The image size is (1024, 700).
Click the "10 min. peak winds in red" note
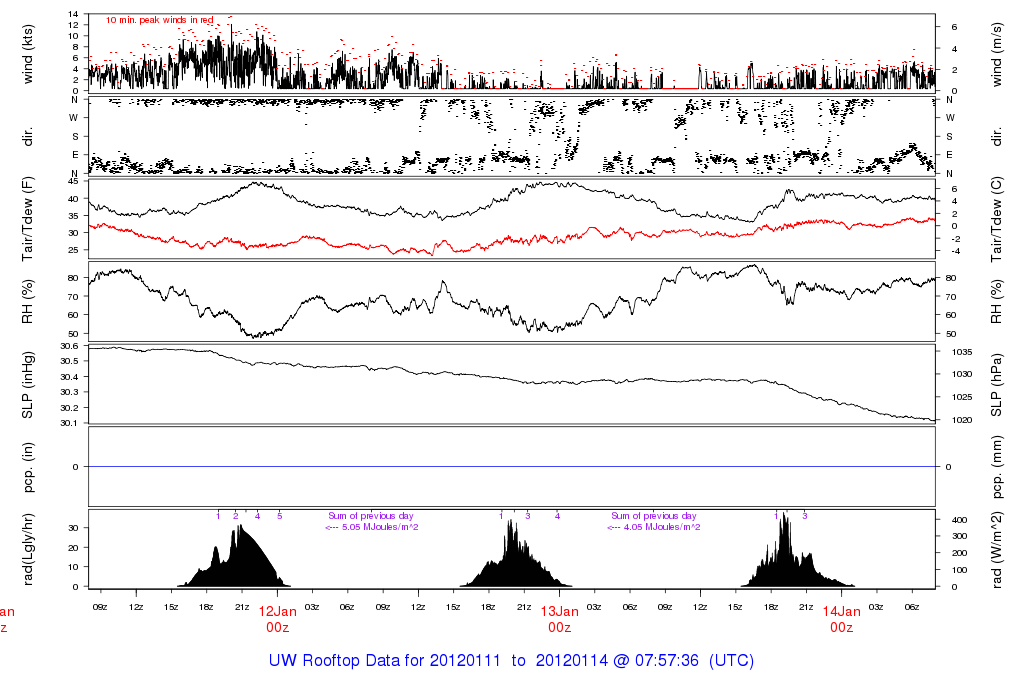coord(160,20)
